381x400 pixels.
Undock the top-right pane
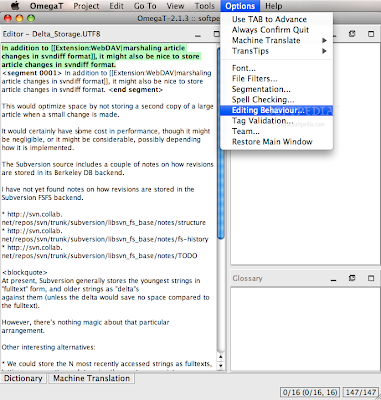(x=352, y=34)
